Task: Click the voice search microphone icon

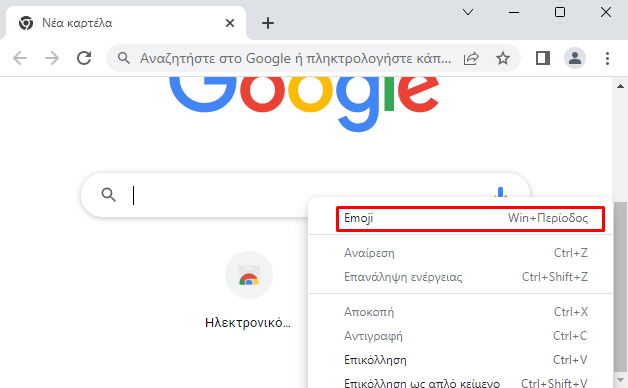Action: pyautogui.click(x=500, y=192)
